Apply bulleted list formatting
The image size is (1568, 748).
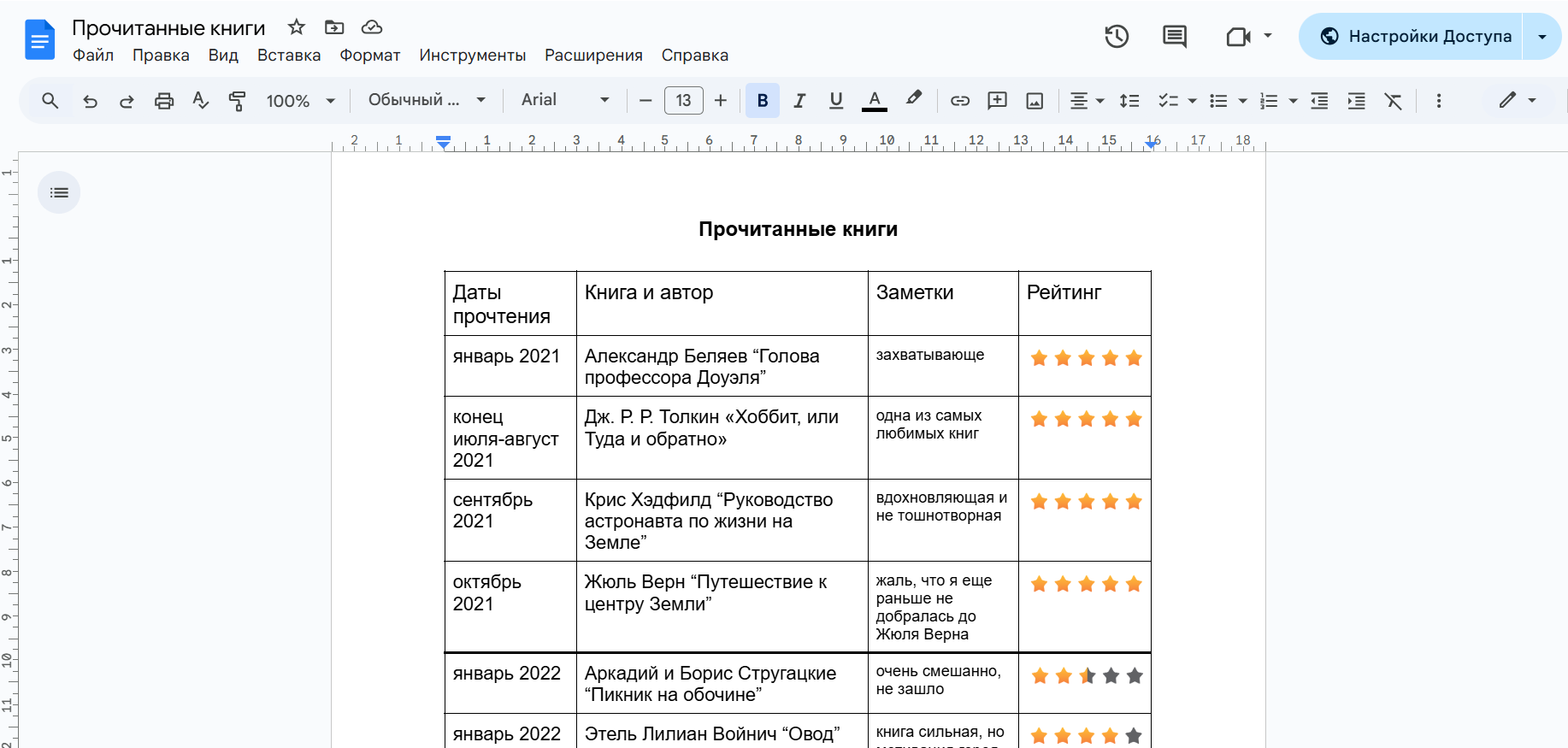pyautogui.click(x=1218, y=101)
